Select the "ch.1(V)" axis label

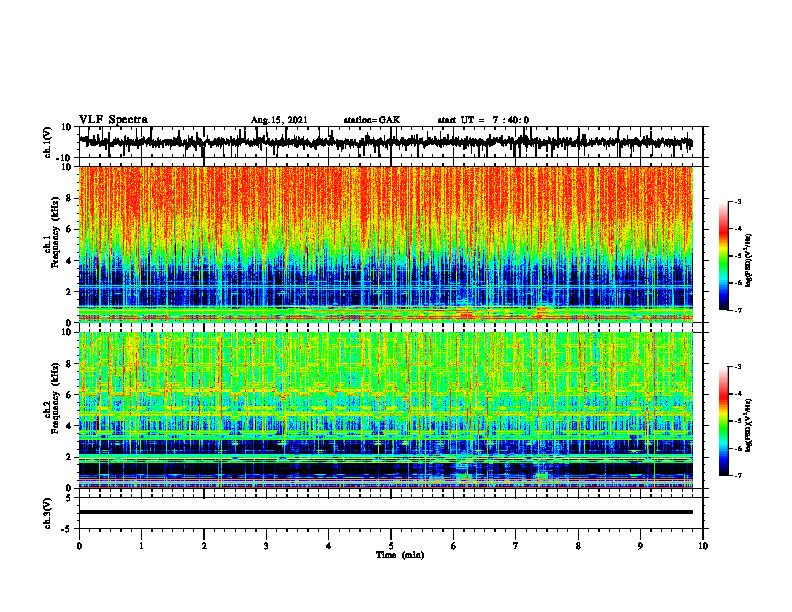[47, 143]
